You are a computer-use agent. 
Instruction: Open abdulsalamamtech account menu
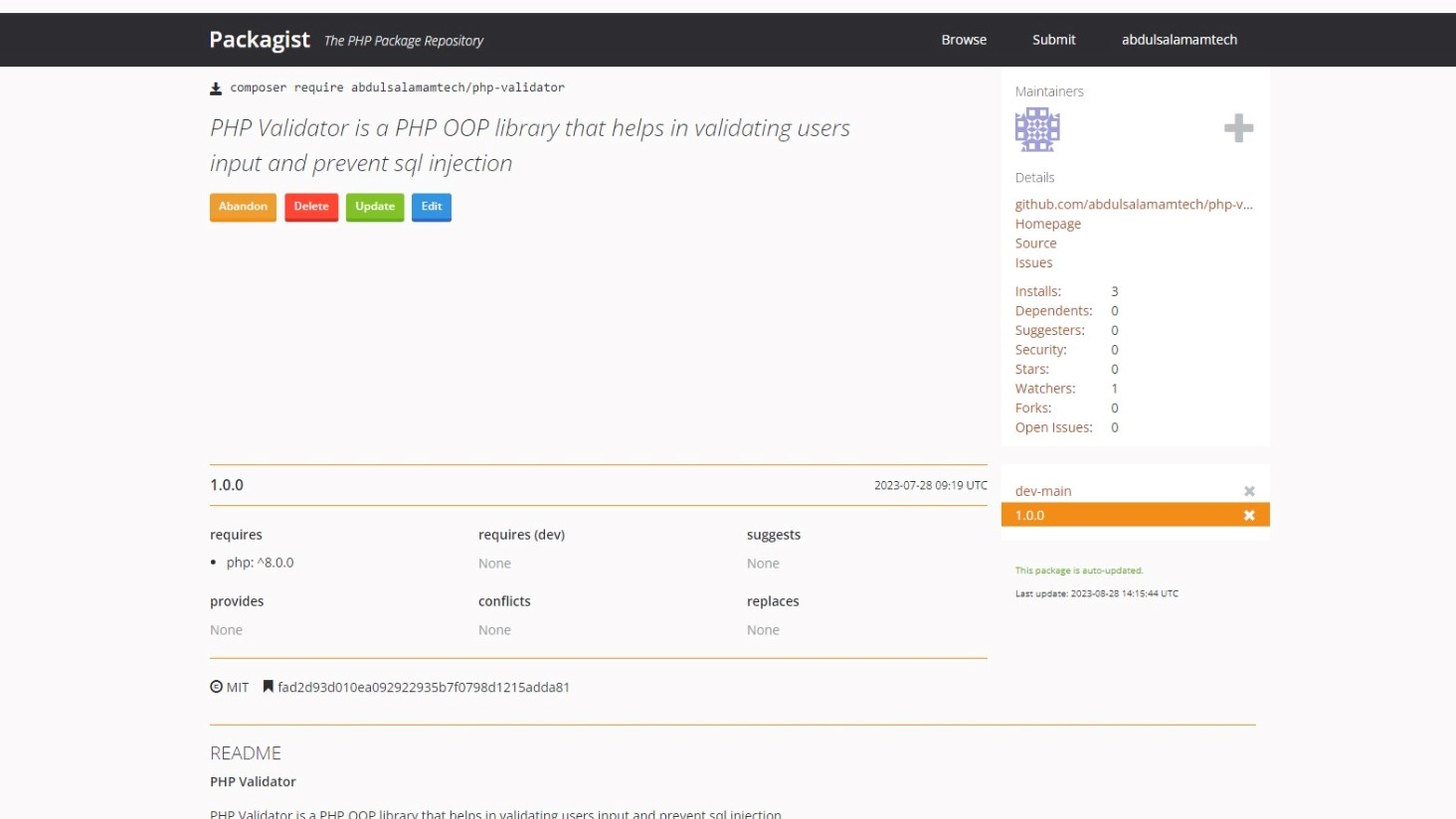coord(1180,40)
